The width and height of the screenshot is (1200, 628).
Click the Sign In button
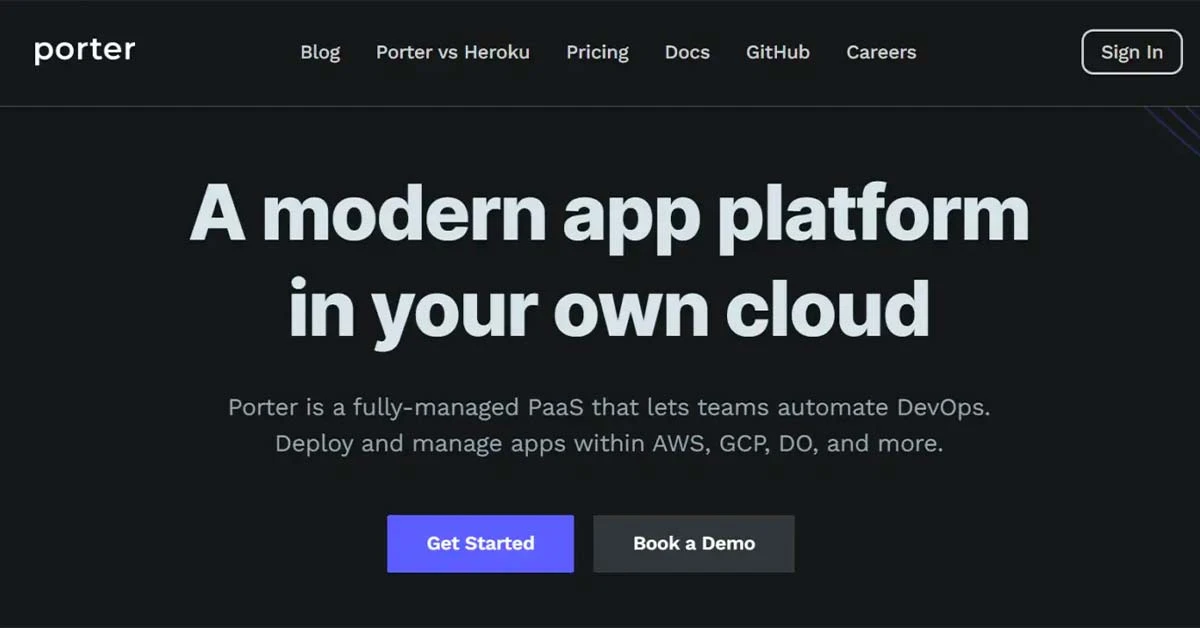coord(1132,52)
